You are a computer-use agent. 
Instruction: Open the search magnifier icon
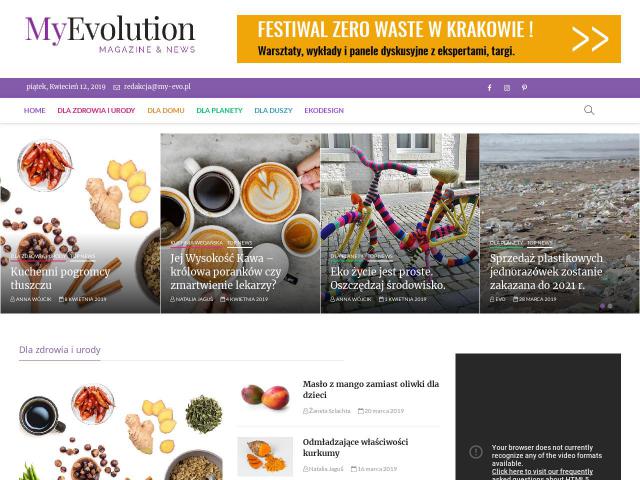pyautogui.click(x=589, y=110)
